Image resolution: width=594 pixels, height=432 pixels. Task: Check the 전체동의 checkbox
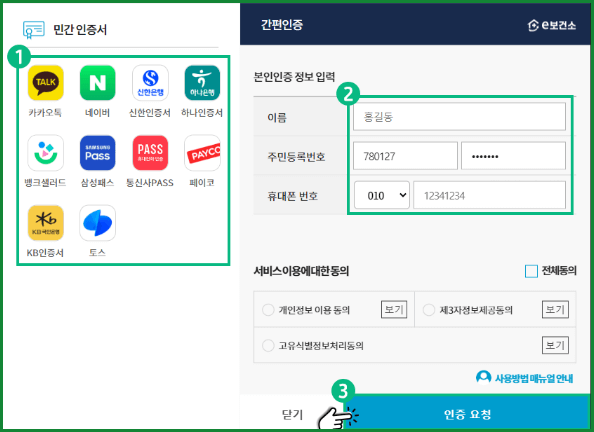click(531, 271)
